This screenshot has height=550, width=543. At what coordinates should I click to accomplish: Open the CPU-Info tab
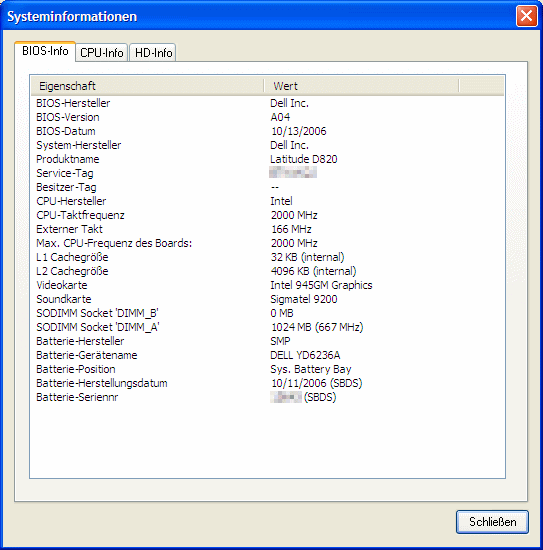tap(101, 53)
